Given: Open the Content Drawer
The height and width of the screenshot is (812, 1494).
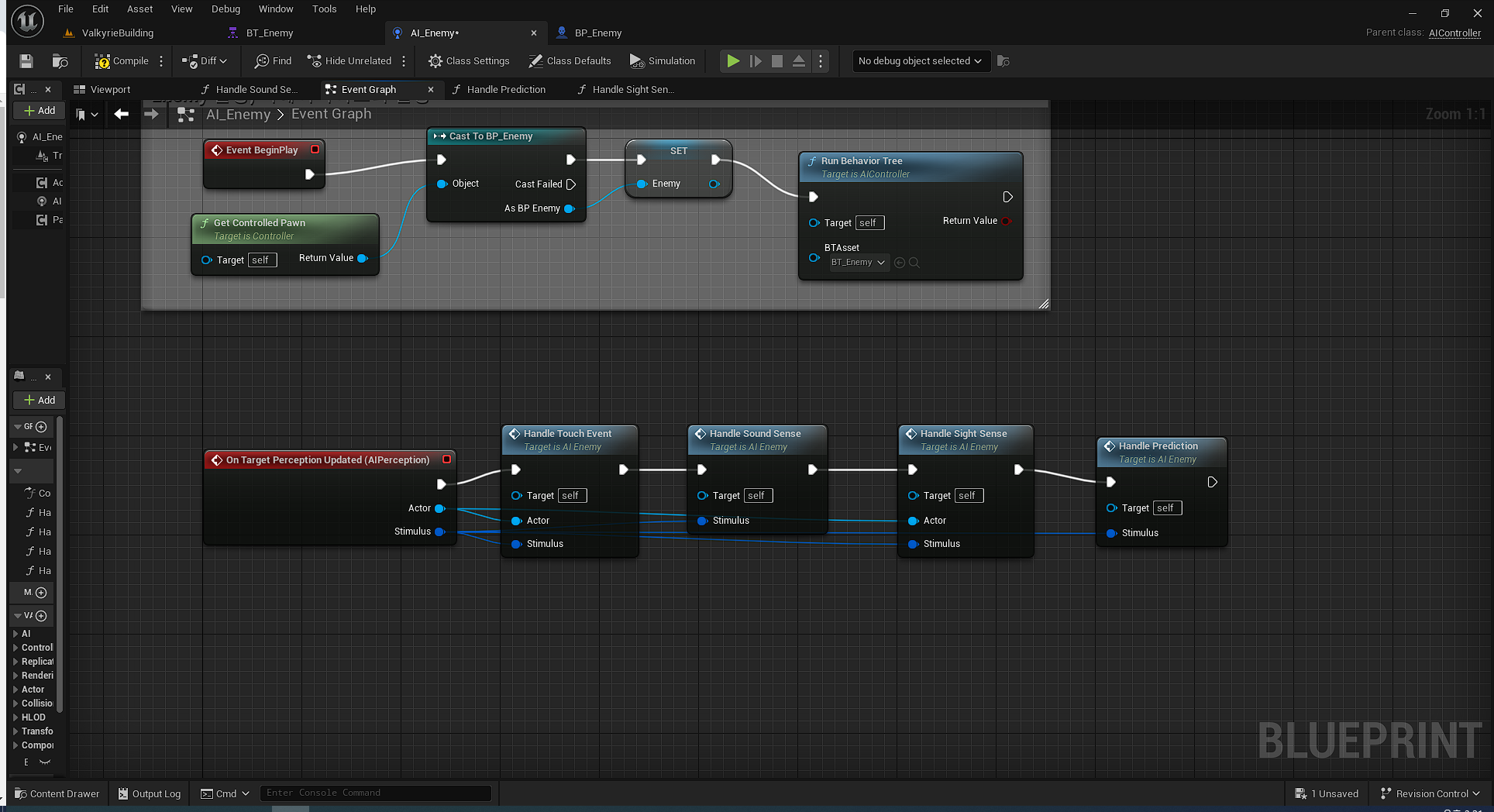Looking at the screenshot, I should pos(57,793).
